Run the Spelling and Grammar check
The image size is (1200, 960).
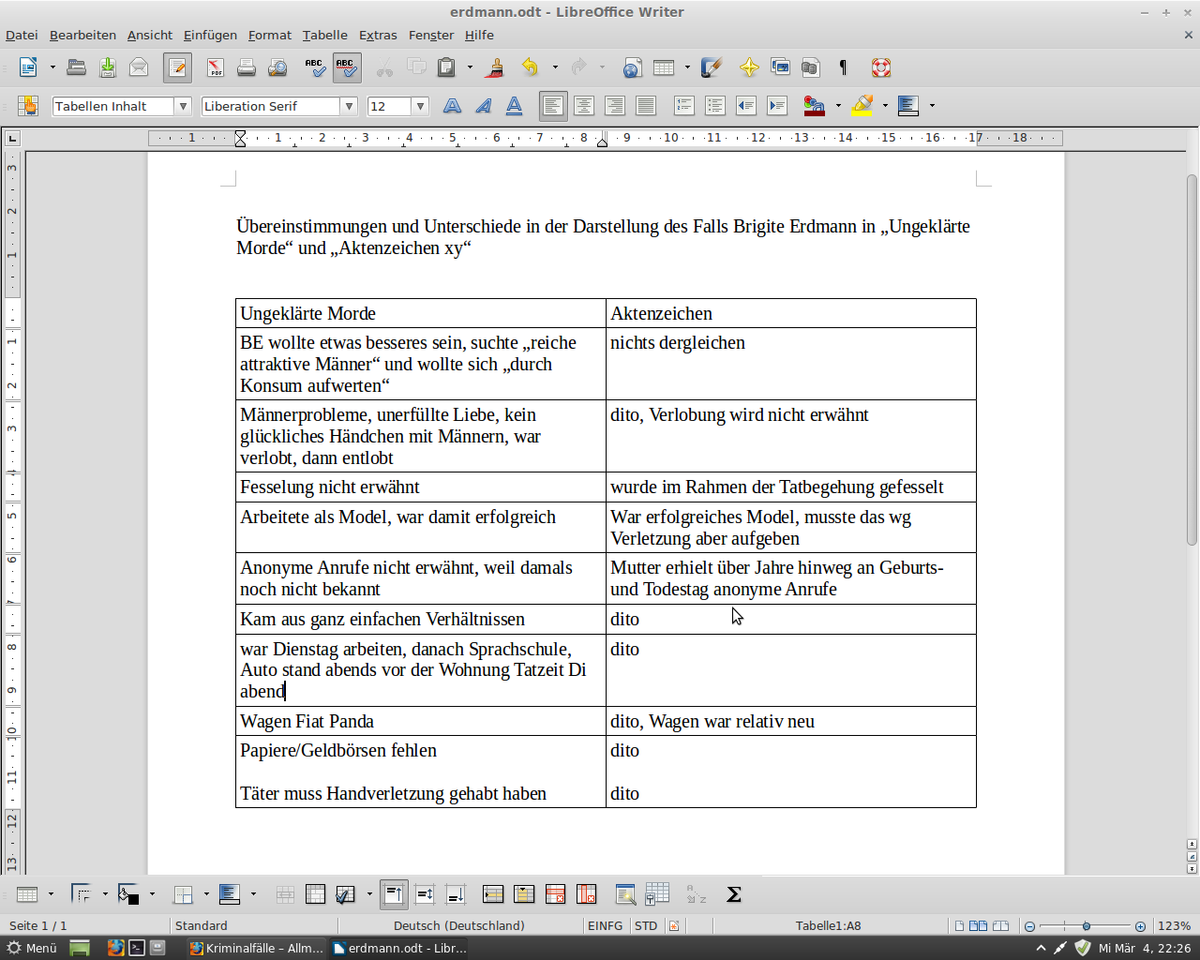pos(315,68)
